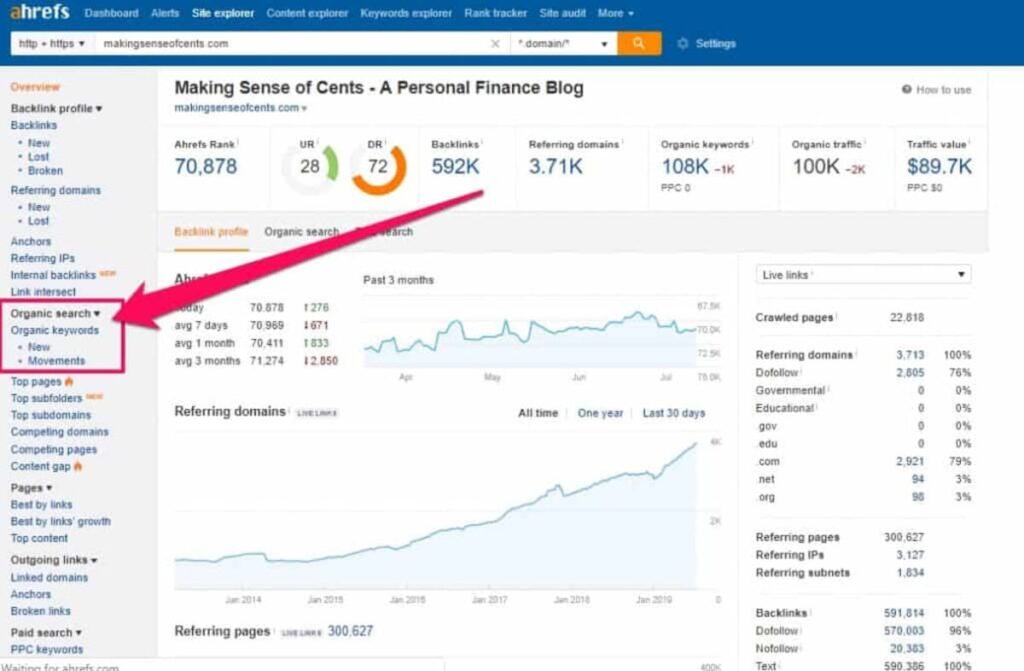
Task: Open the More menu dropdown
Action: click(615, 13)
